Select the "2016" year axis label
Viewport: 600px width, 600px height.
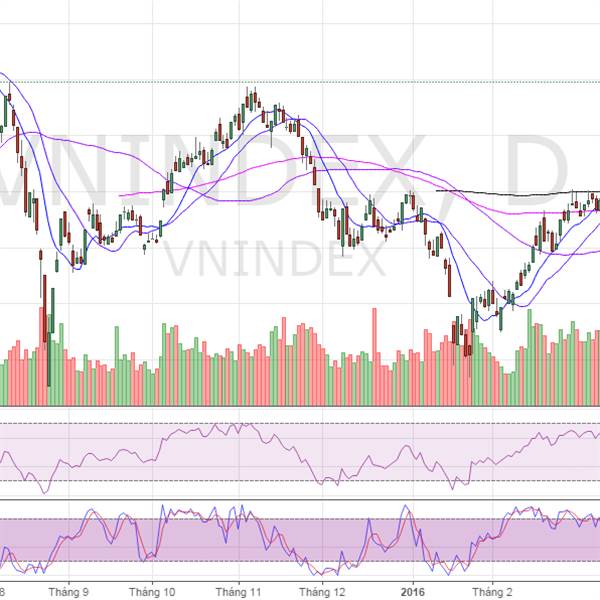click(413, 592)
